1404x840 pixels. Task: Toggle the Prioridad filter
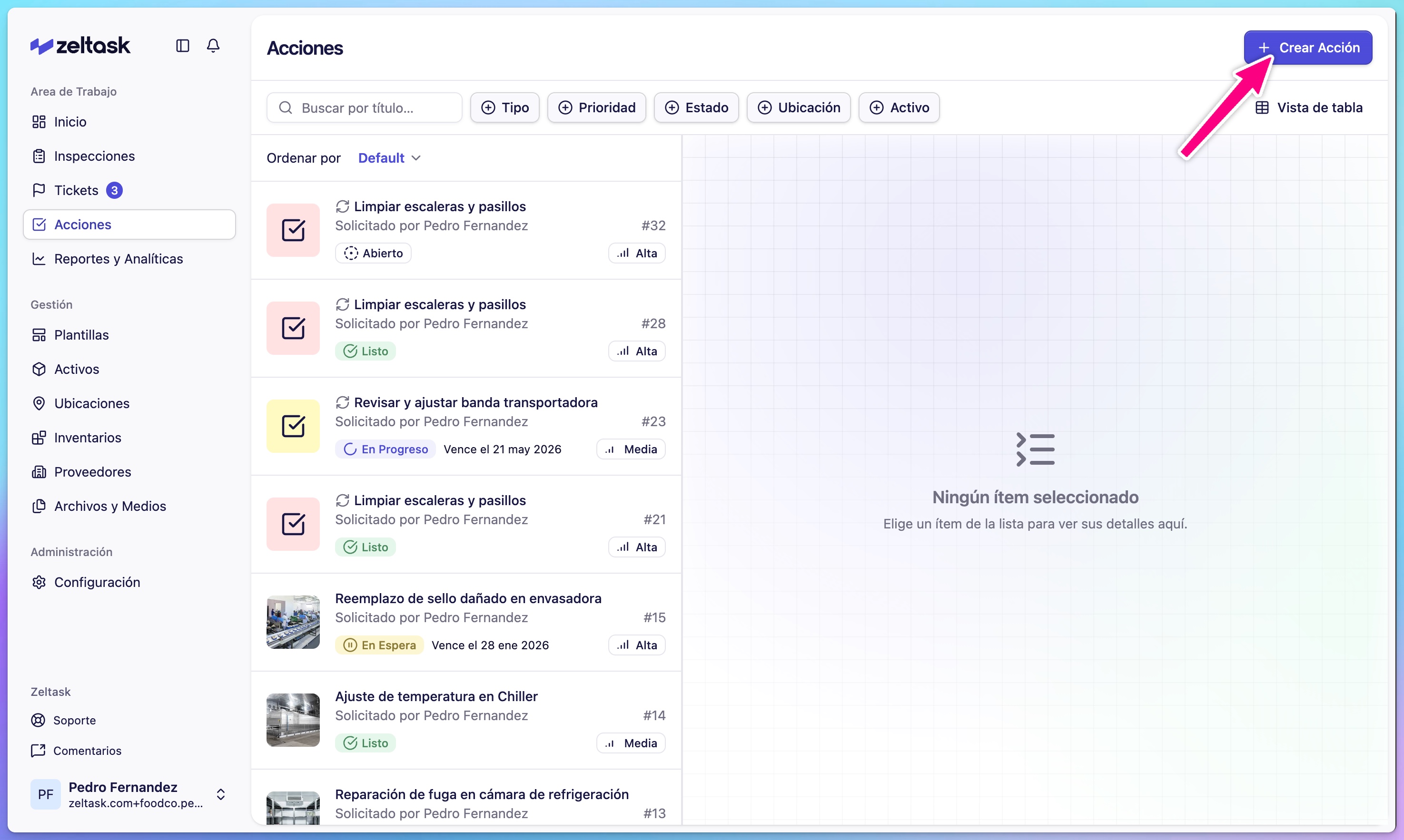pyautogui.click(x=596, y=107)
